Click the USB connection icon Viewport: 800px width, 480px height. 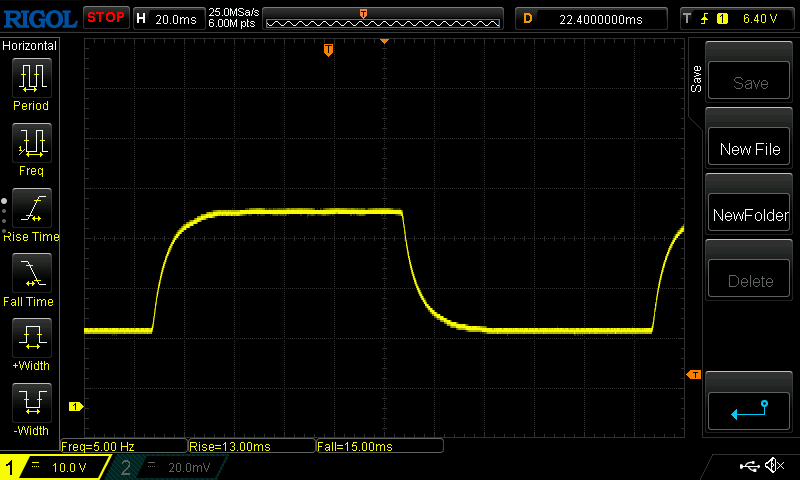pyautogui.click(x=749, y=466)
